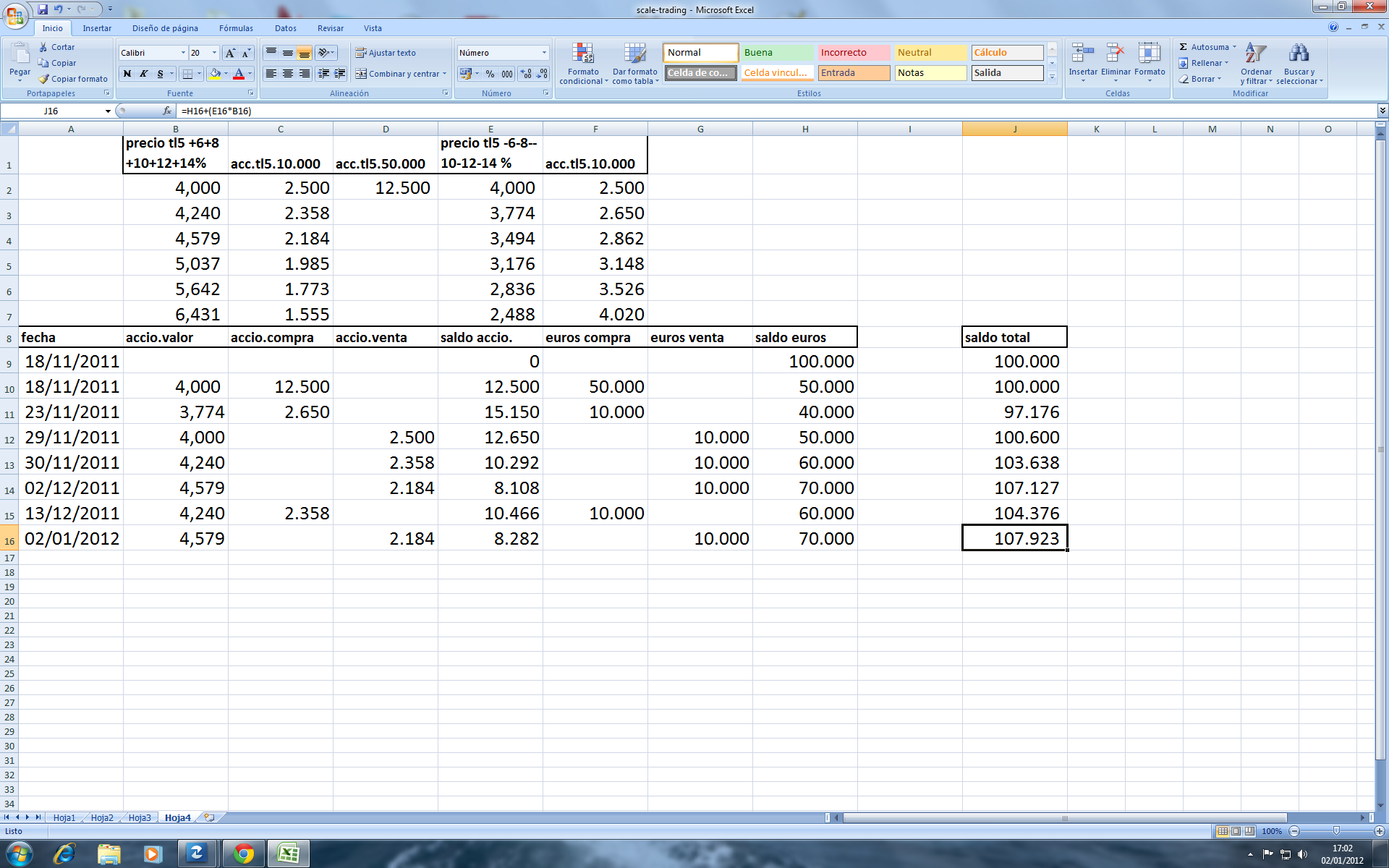Click the percent style icon
This screenshot has width=1389, height=868.
[490, 74]
